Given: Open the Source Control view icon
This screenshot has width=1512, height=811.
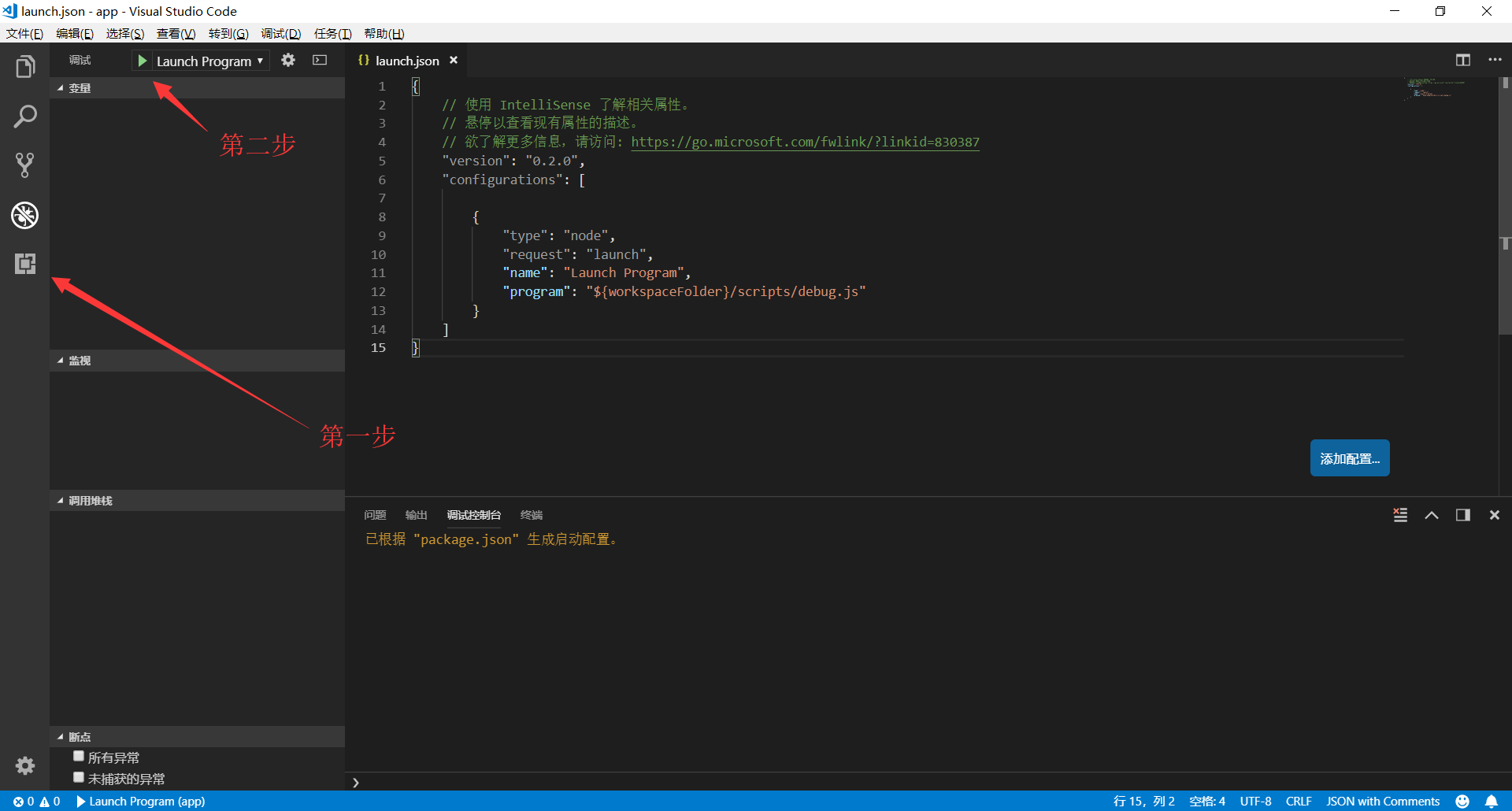Looking at the screenshot, I should 25,165.
